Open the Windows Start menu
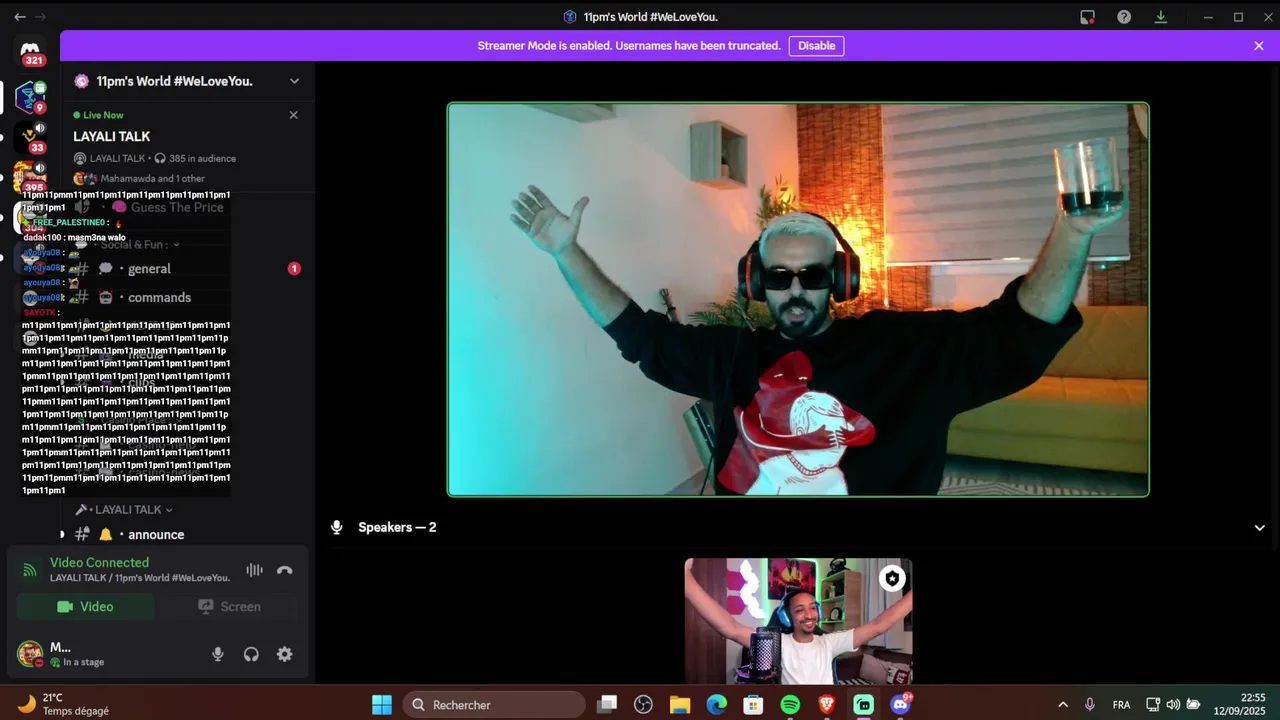This screenshot has height=720, width=1280. tap(382, 705)
